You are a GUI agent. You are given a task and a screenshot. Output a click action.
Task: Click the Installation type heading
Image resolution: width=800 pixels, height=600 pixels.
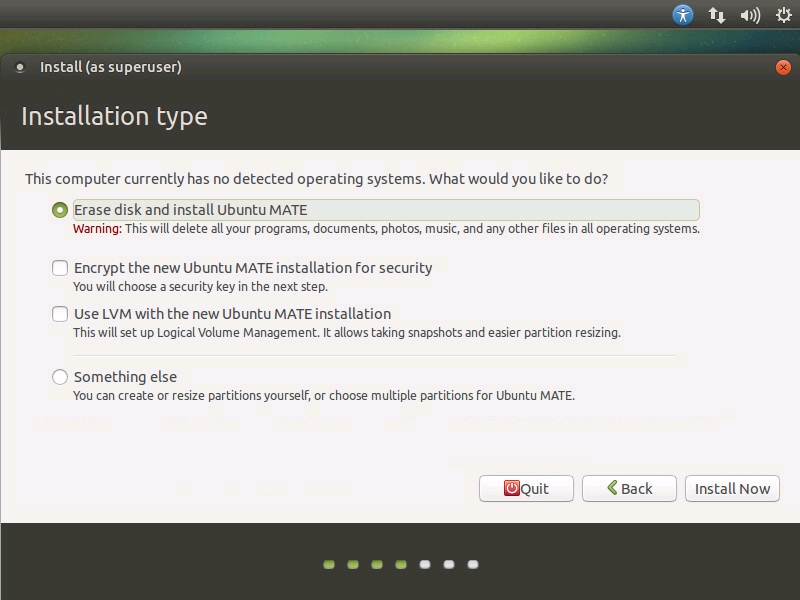pyautogui.click(x=114, y=116)
